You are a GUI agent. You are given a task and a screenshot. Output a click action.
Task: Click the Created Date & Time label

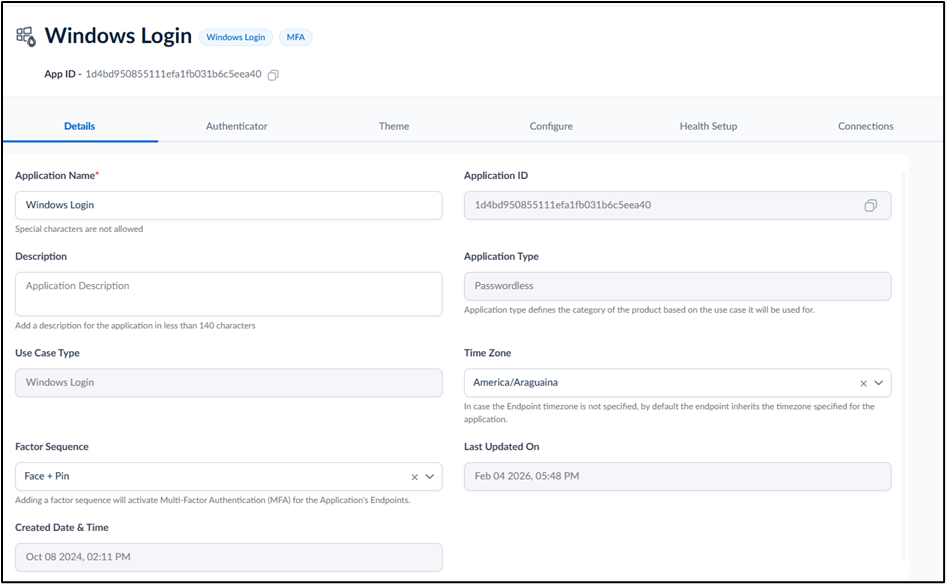click(62, 528)
